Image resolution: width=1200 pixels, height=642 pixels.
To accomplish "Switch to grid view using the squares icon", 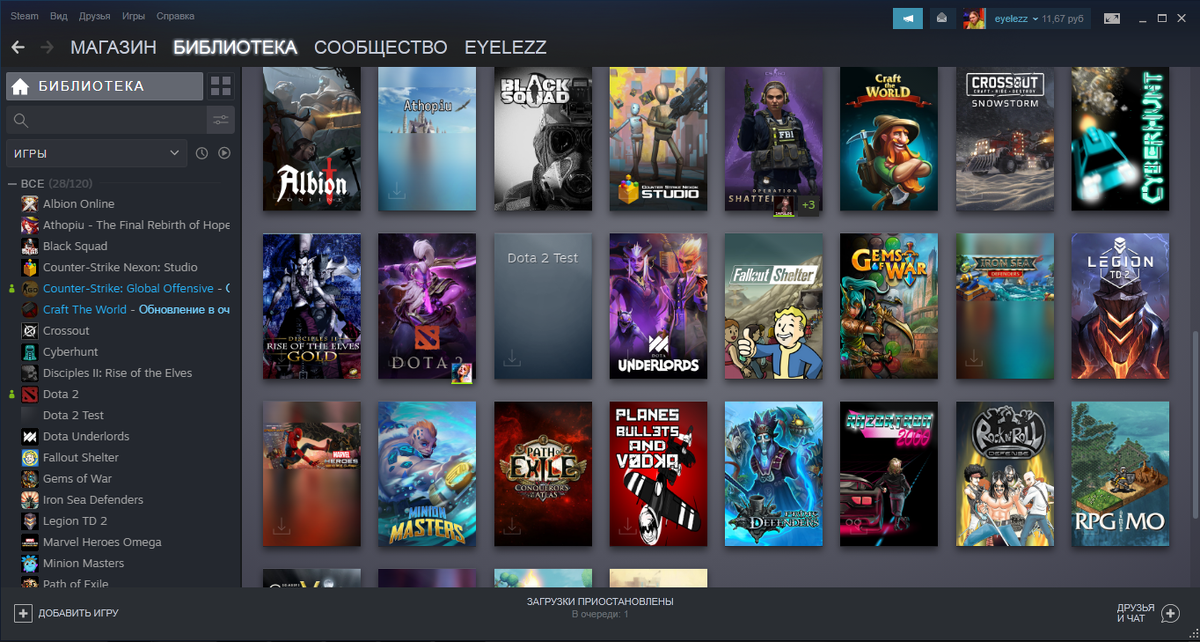I will tap(220, 86).
